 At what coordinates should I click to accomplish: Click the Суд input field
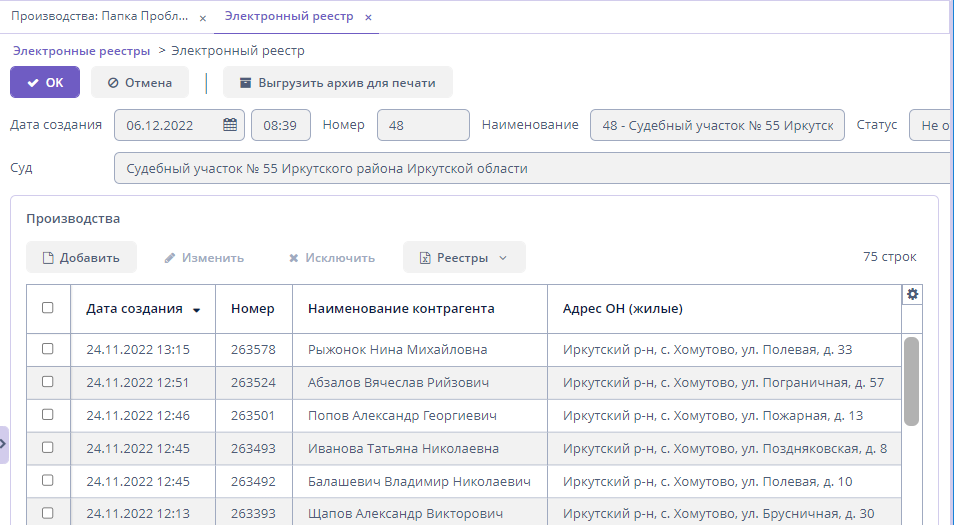(530, 169)
